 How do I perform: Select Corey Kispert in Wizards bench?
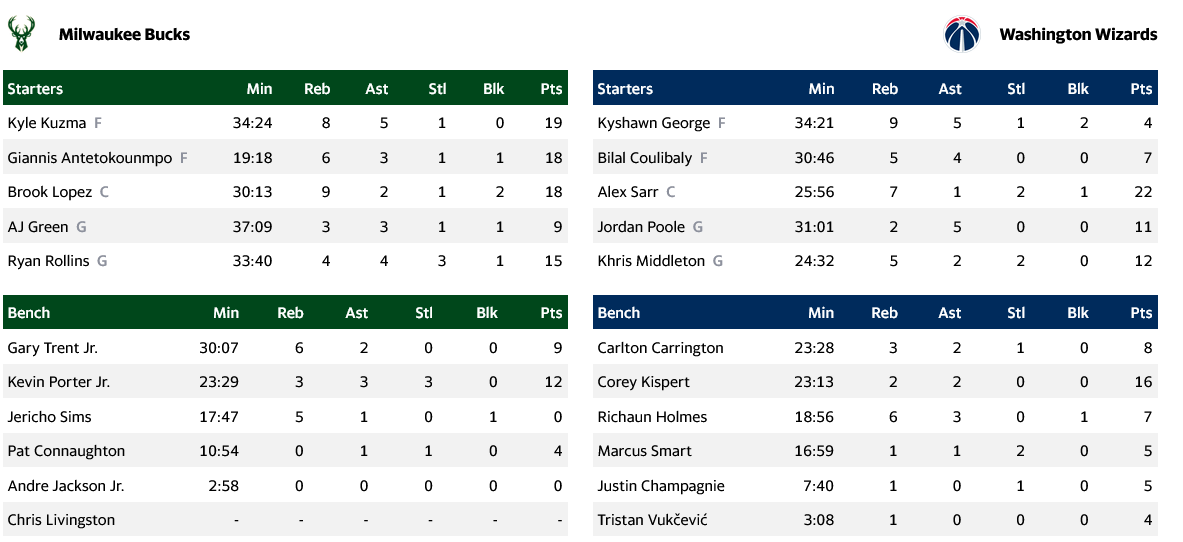644,382
